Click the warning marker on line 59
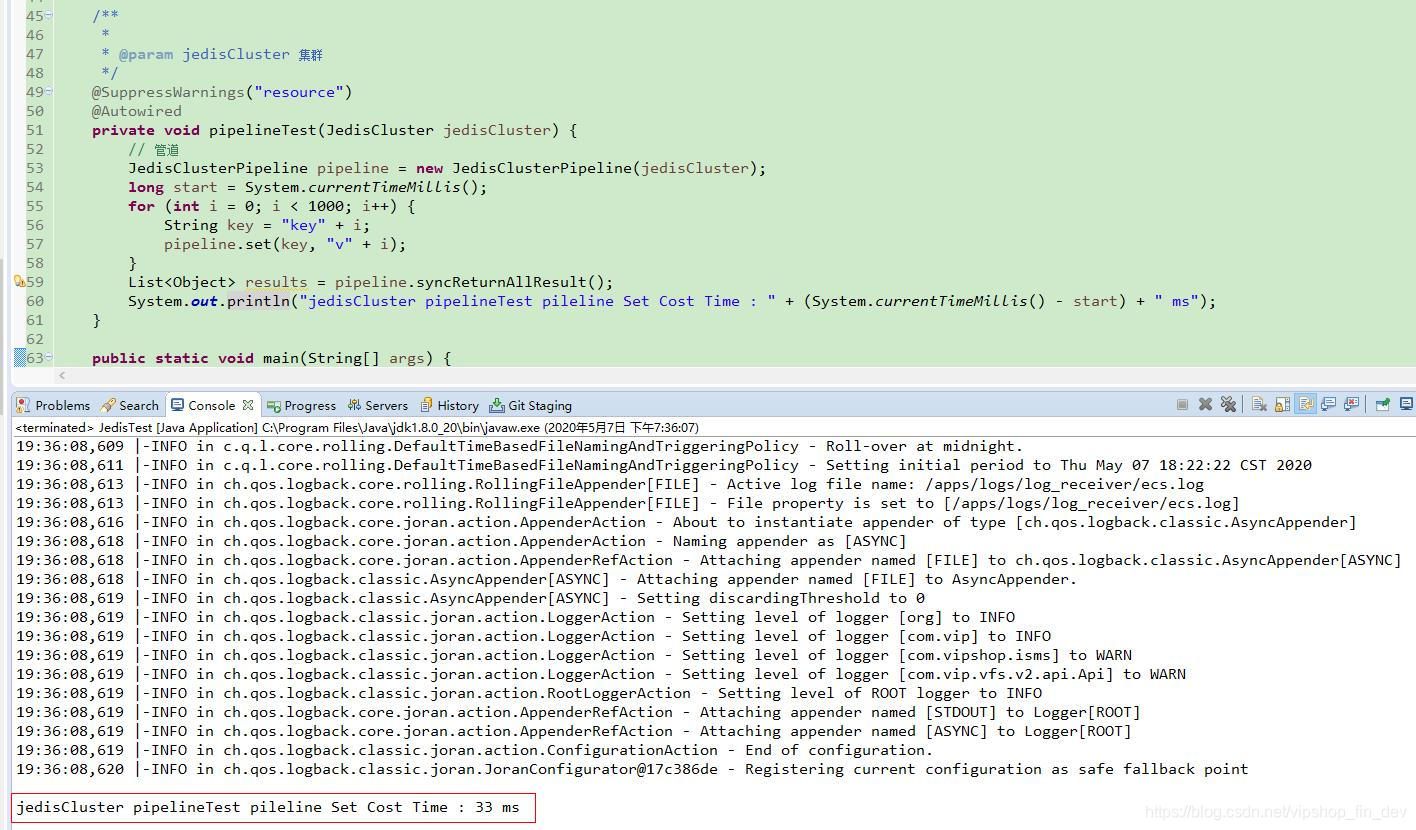This screenshot has height=830, width=1416. [x=19, y=282]
